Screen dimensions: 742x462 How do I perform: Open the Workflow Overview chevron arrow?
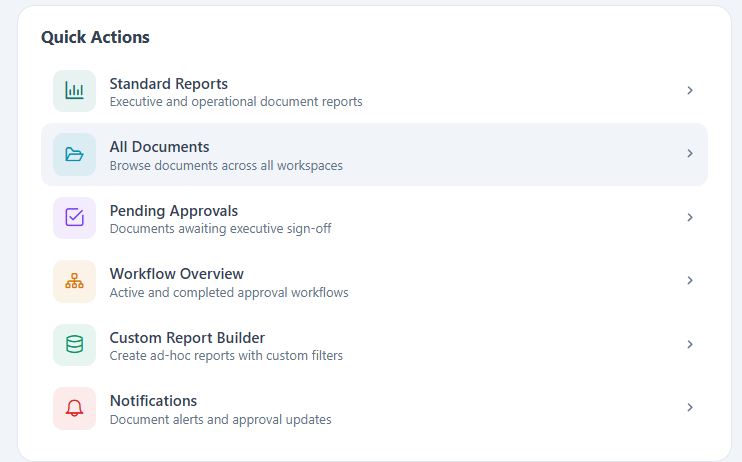(690, 280)
